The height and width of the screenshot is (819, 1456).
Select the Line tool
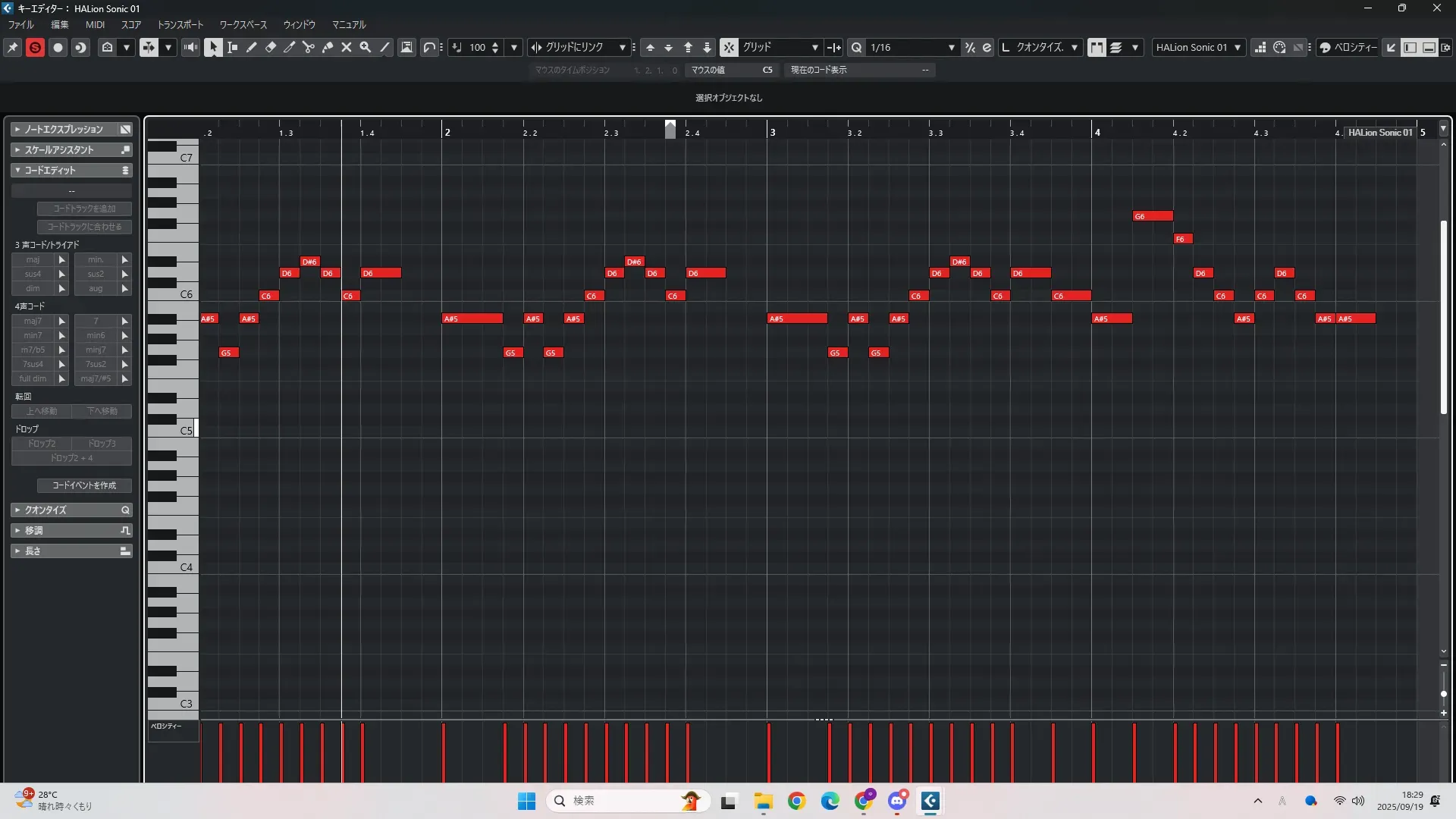[385, 47]
